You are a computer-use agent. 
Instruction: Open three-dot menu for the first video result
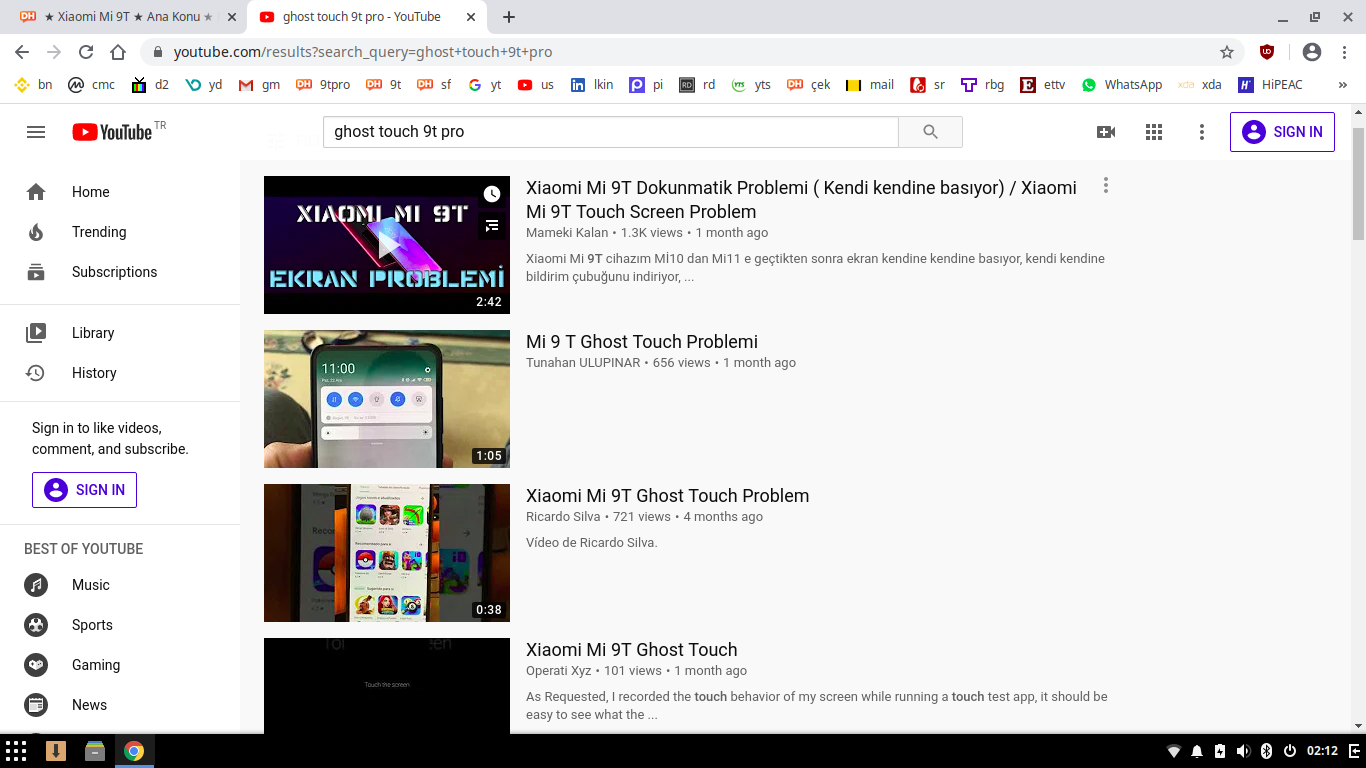tap(1105, 185)
